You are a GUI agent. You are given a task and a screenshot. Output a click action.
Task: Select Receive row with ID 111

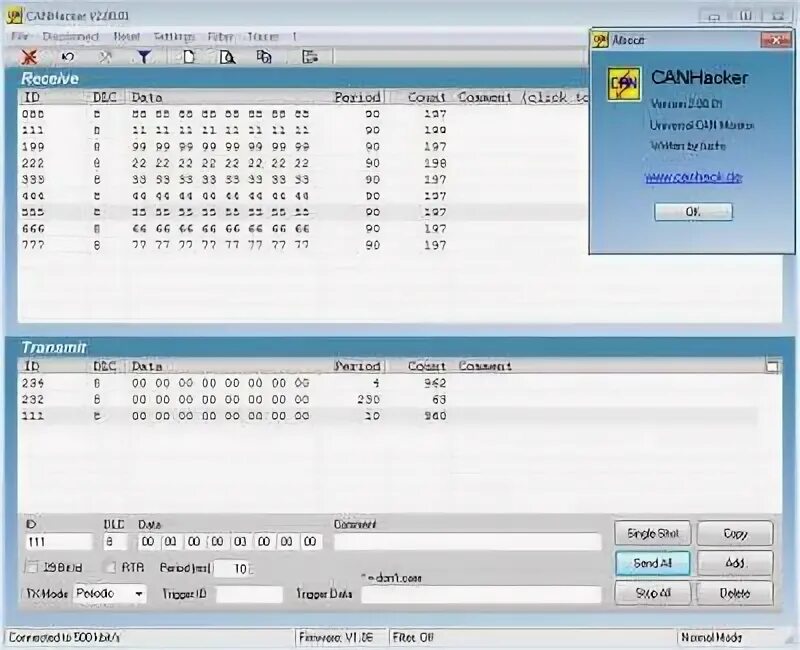tap(302, 130)
